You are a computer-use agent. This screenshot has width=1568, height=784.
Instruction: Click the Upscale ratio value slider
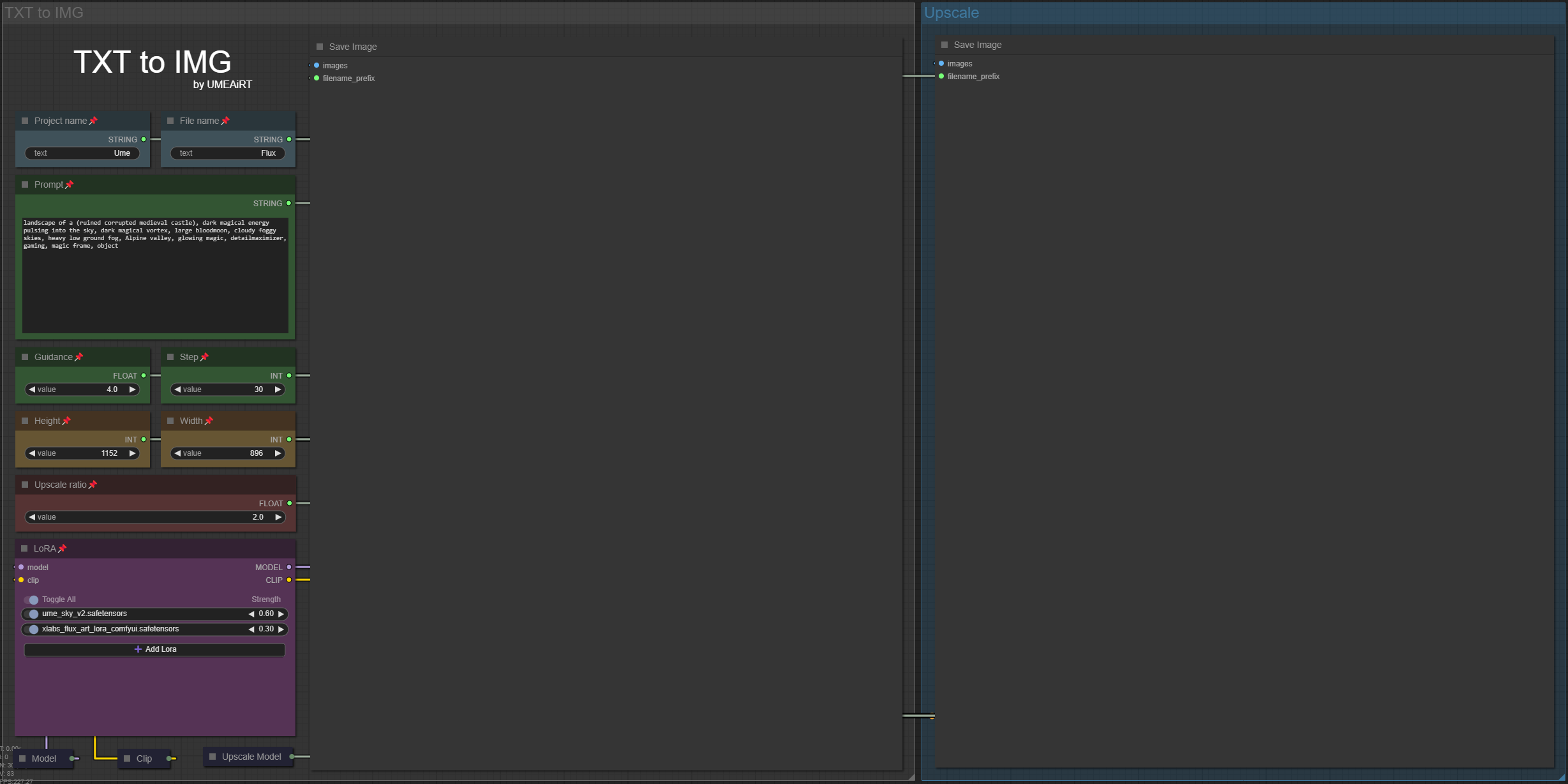click(x=154, y=517)
